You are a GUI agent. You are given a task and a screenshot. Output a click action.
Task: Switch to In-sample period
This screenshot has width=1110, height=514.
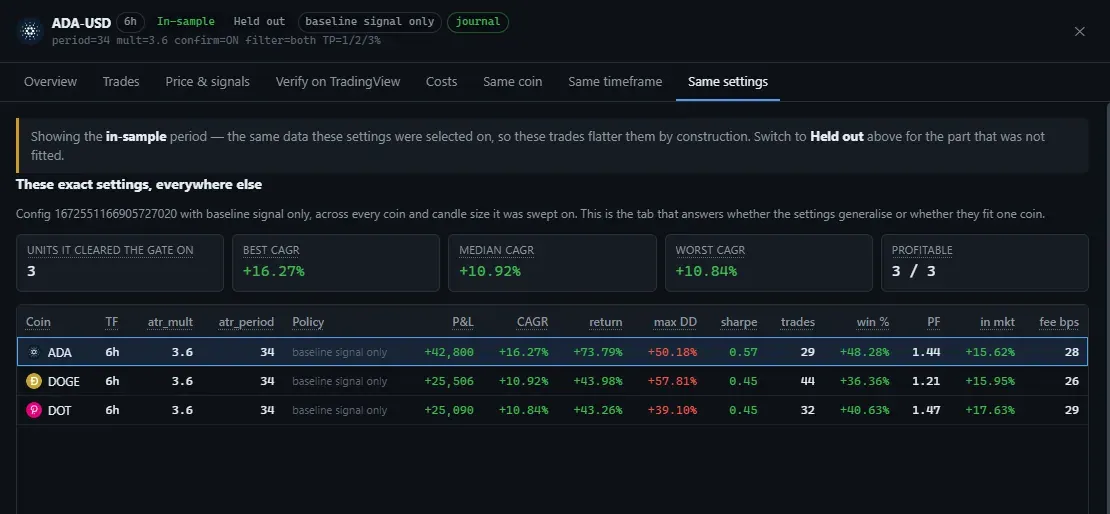pyautogui.click(x=185, y=21)
